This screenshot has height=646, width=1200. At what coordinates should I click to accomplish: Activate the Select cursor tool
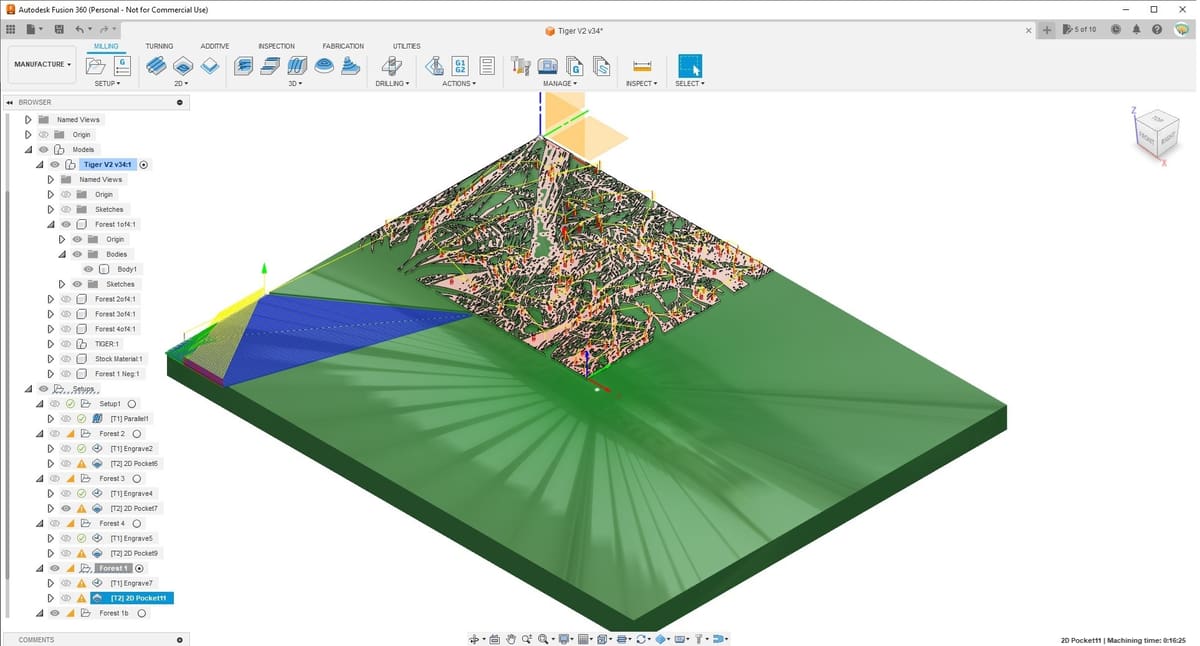pos(690,66)
